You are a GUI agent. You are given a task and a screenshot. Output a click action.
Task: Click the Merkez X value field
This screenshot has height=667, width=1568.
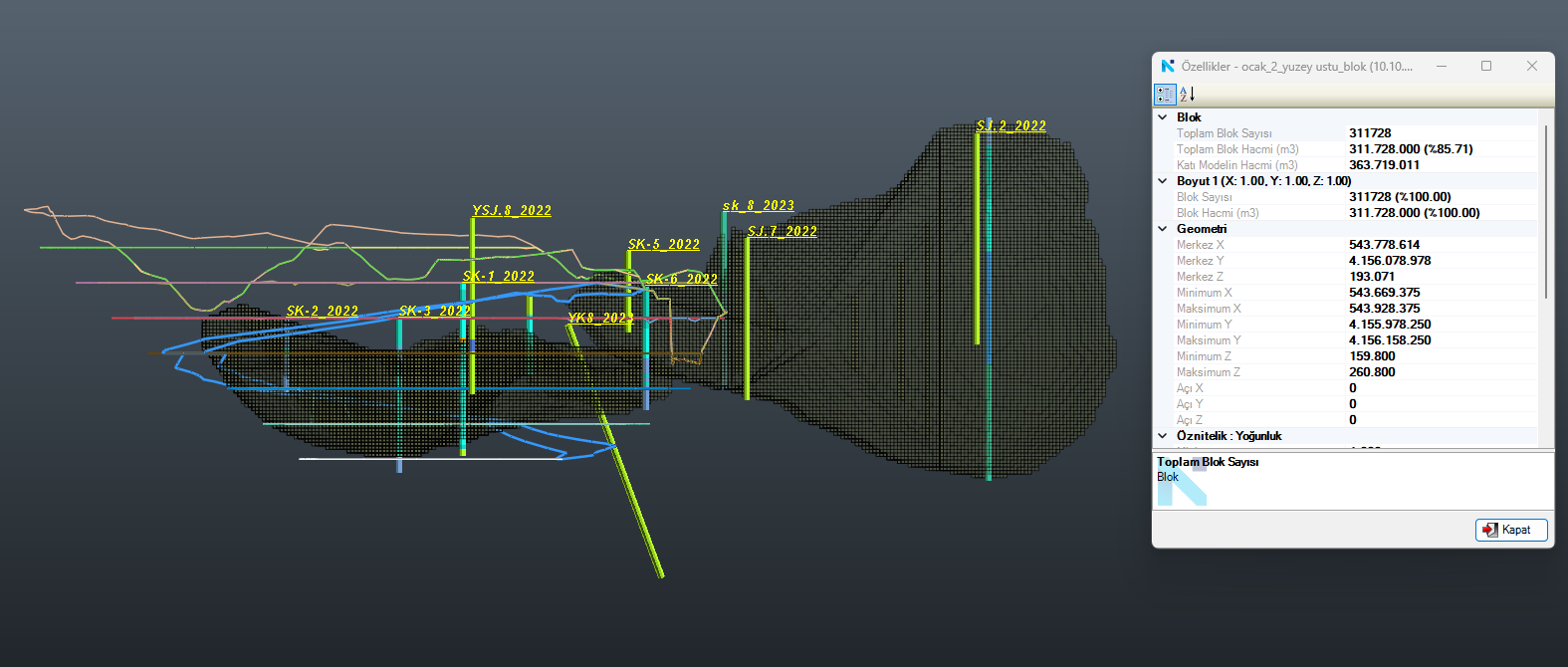[1384, 245]
